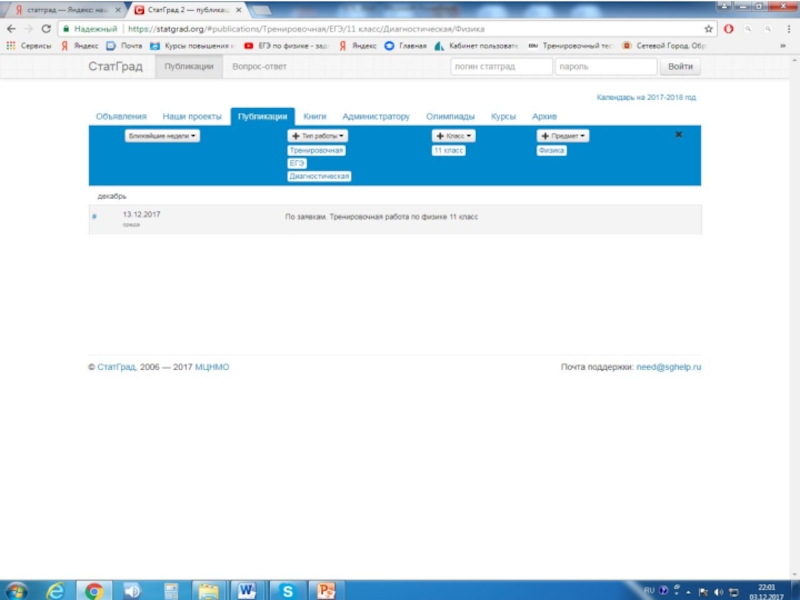Switch to статград Яндекс browser tab
The height and width of the screenshot is (600, 800).
66,10
